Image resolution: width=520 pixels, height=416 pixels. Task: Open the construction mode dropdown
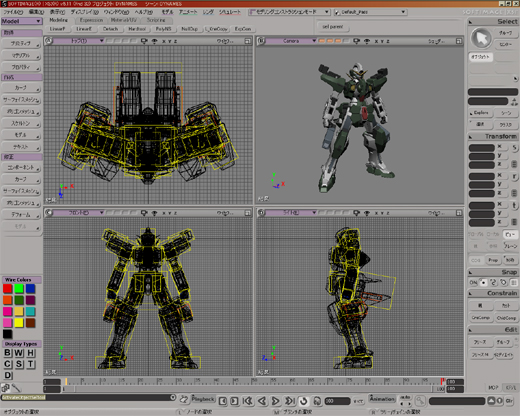point(289,12)
